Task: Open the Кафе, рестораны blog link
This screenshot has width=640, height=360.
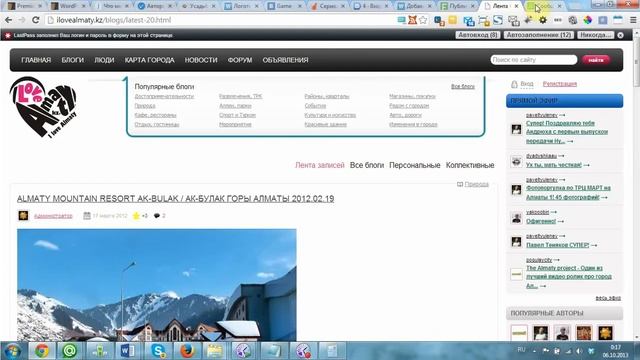Action: pos(155,115)
